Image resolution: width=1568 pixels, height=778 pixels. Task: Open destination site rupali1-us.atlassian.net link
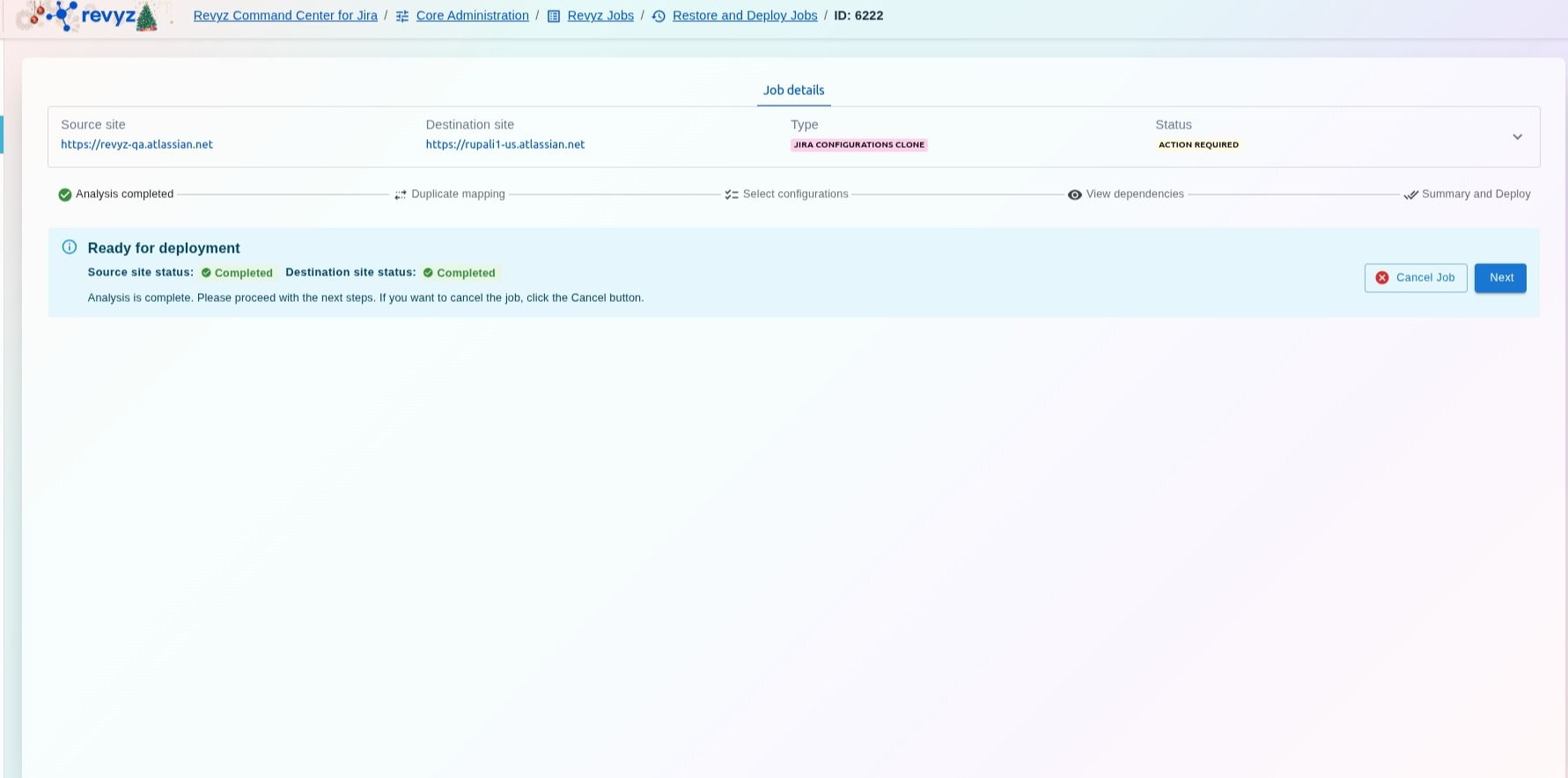tap(504, 144)
